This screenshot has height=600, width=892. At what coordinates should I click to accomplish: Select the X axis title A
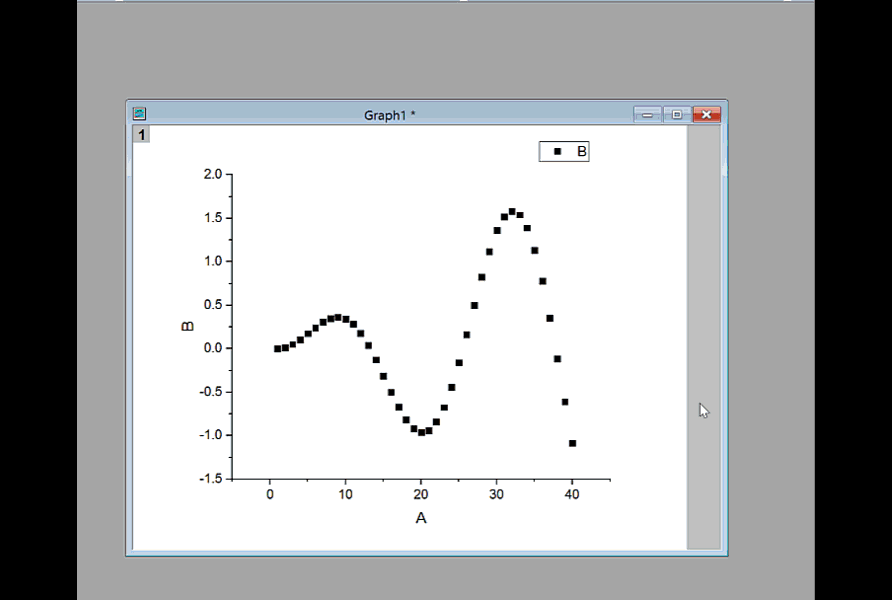[421, 518]
